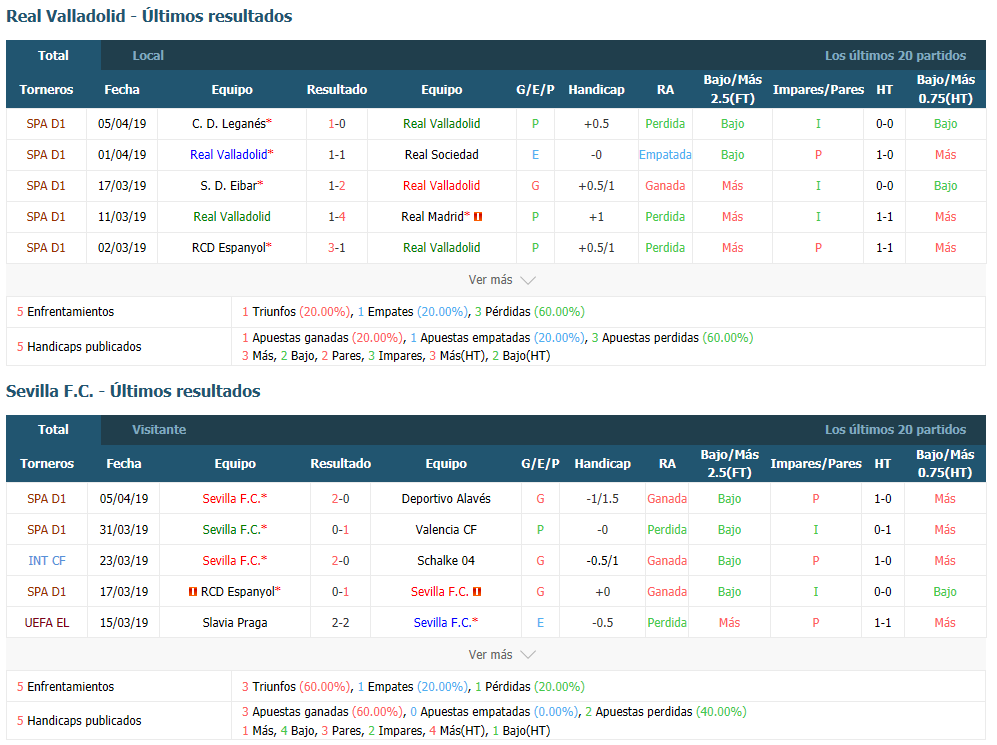The width and height of the screenshot is (997, 745).
Task: Click the 1-2 result in the Eibar row
Action: click(337, 186)
